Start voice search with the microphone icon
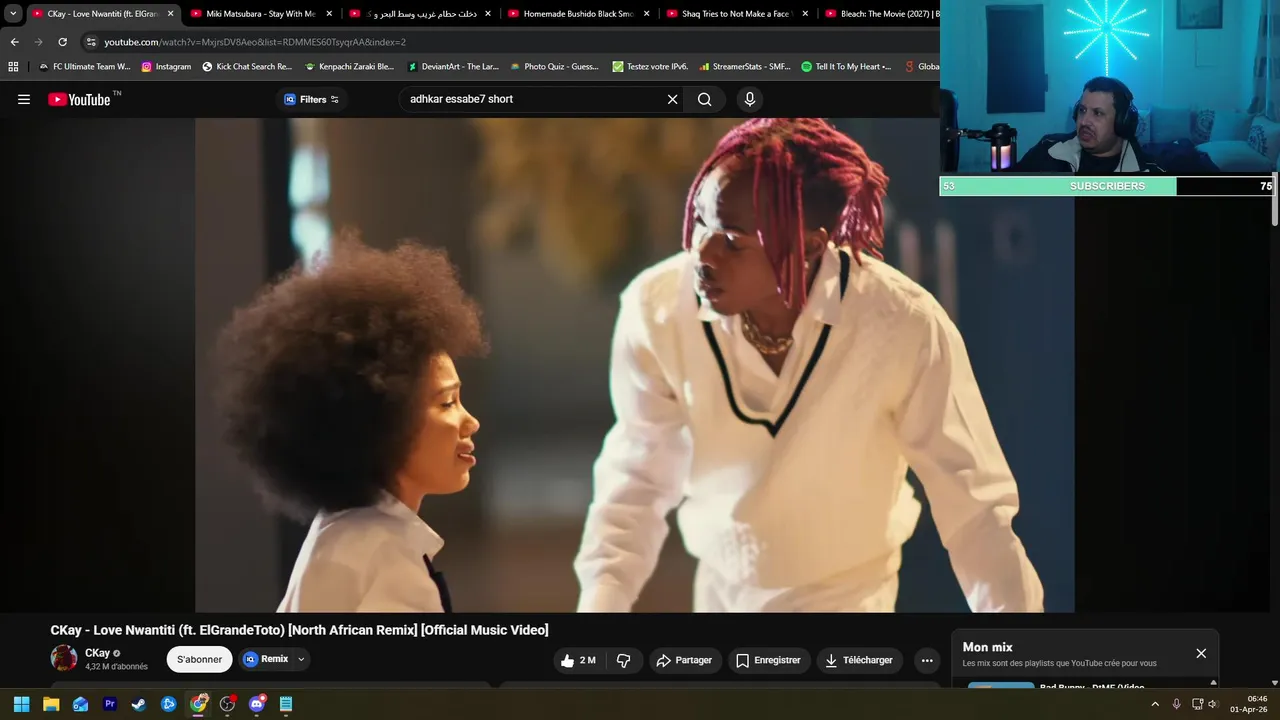Image resolution: width=1280 pixels, height=720 pixels. [x=749, y=99]
